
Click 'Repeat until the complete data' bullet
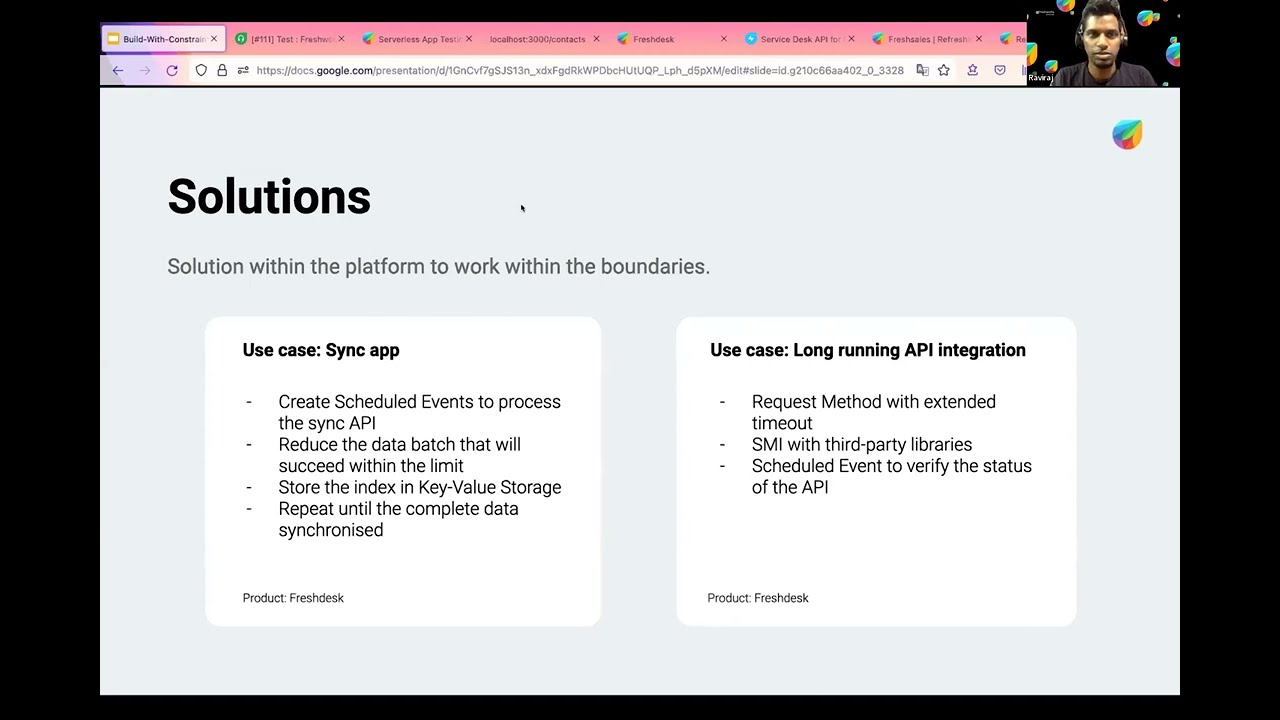pos(398,519)
